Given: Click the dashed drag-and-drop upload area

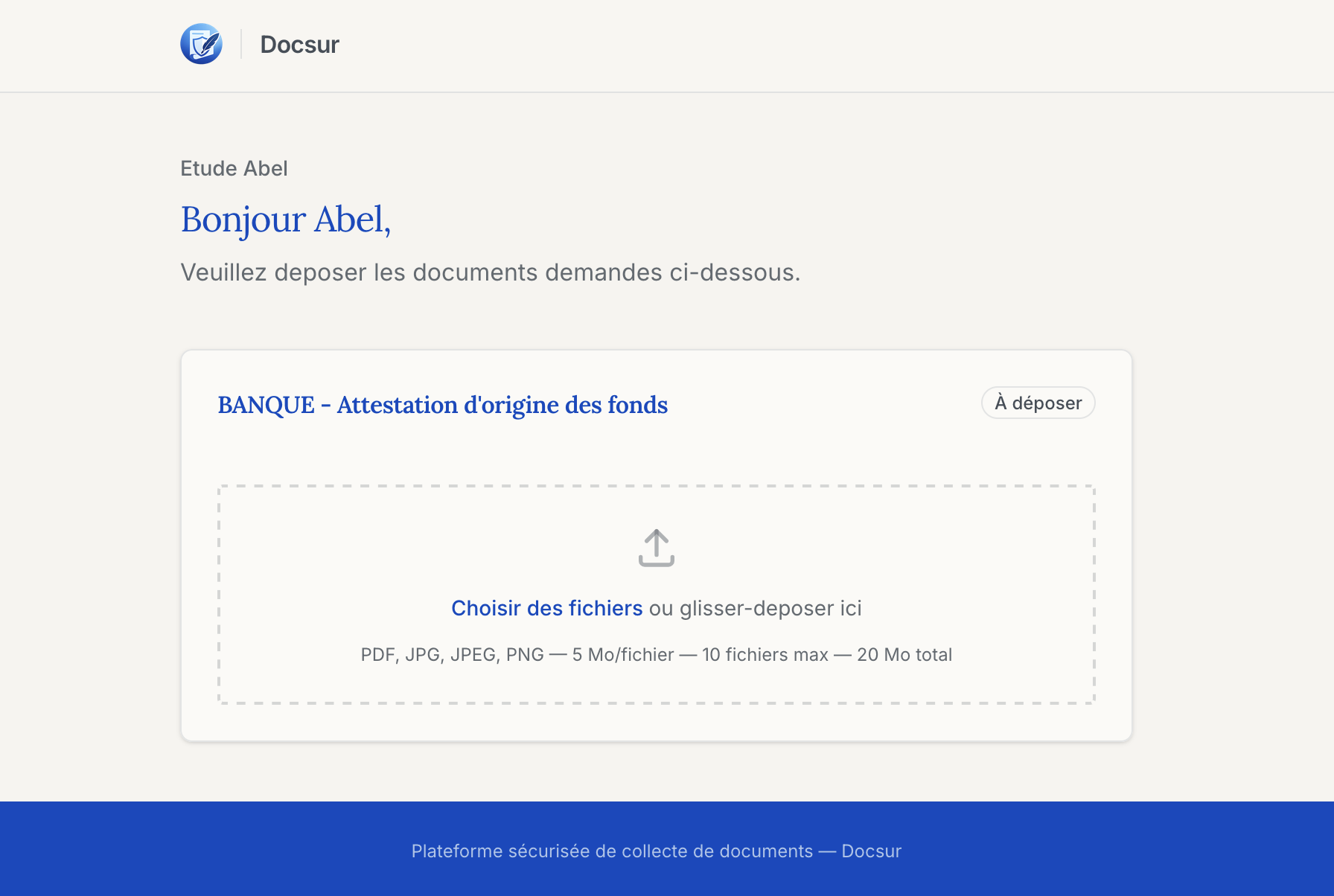Looking at the screenshot, I should click(x=655, y=594).
